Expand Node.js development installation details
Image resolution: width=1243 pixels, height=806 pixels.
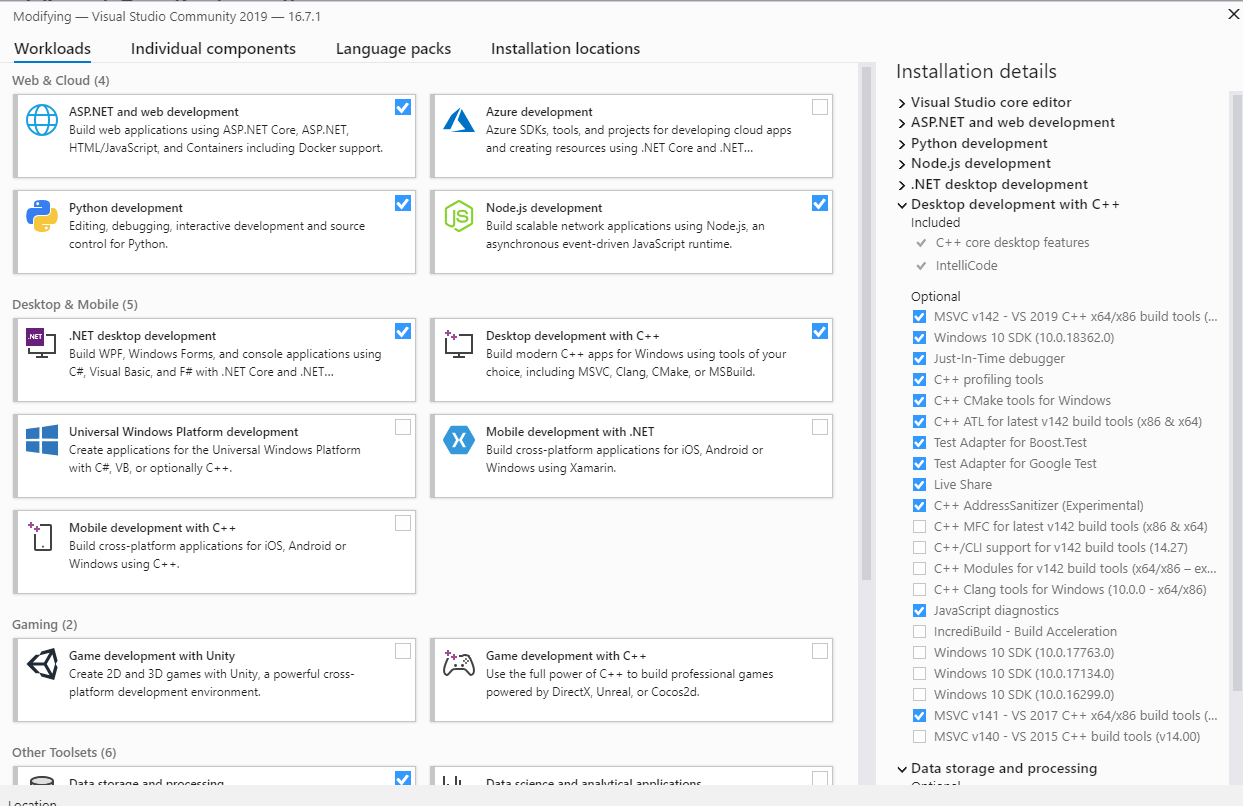pyautogui.click(x=902, y=163)
